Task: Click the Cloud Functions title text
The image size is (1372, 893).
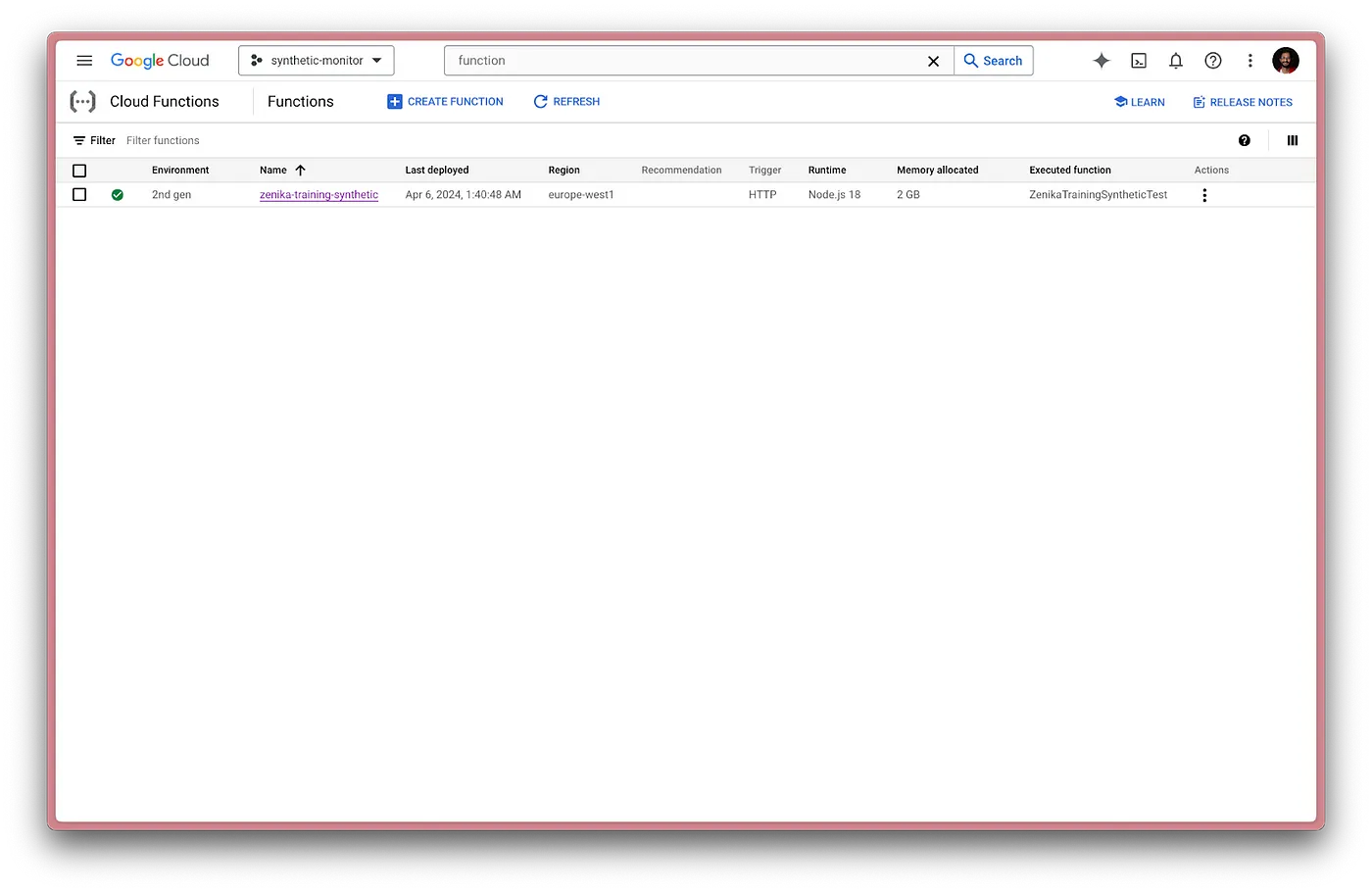Action: [165, 102]
